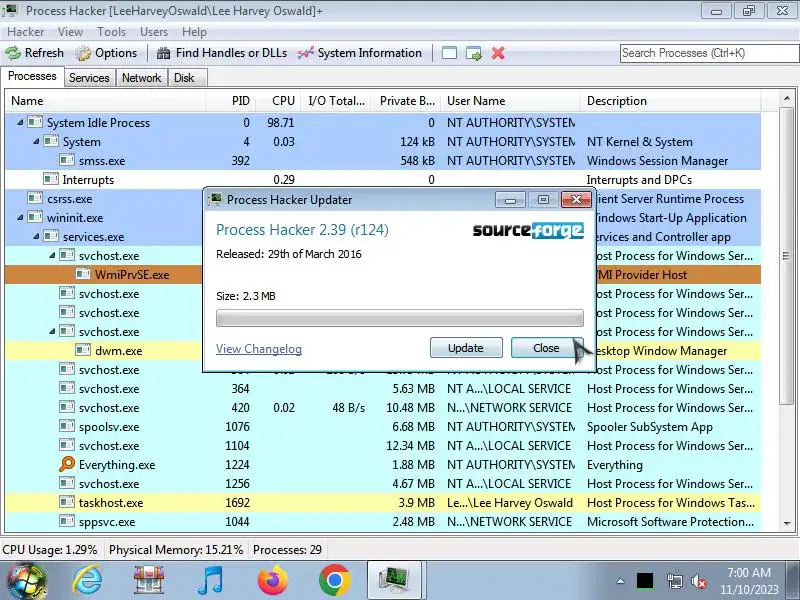Click the process list scroll up arrow
Image resolution: width=800 pixels, height=600 pixels.
(787, 98)
